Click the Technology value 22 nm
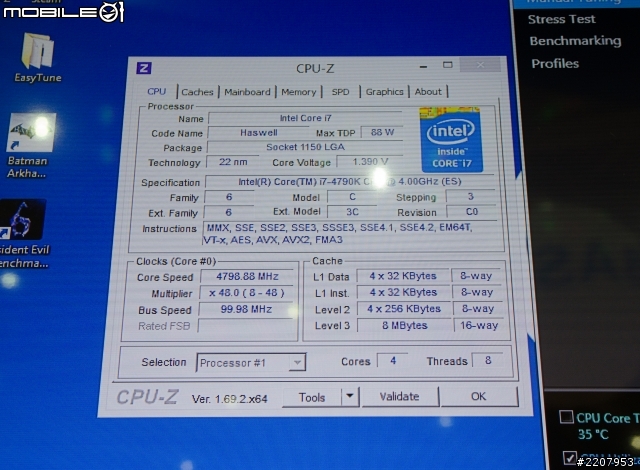 tap(233, 162)
